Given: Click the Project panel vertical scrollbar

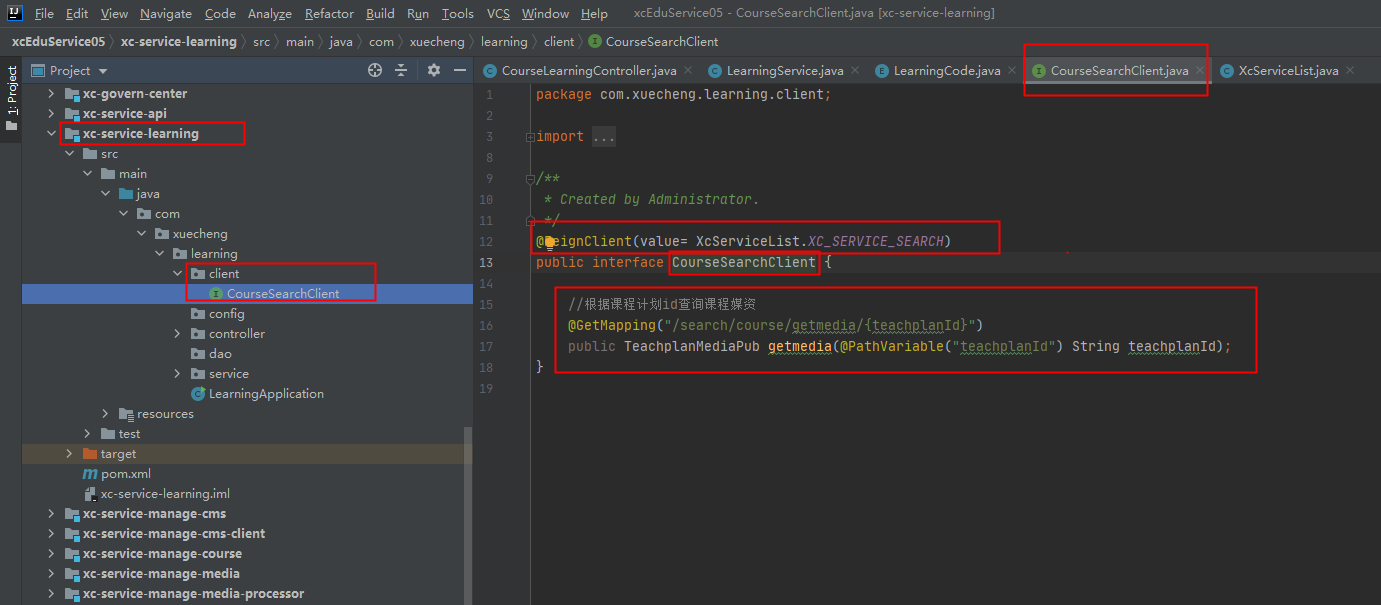Looking at the screenshot, I should pos(469,516).
